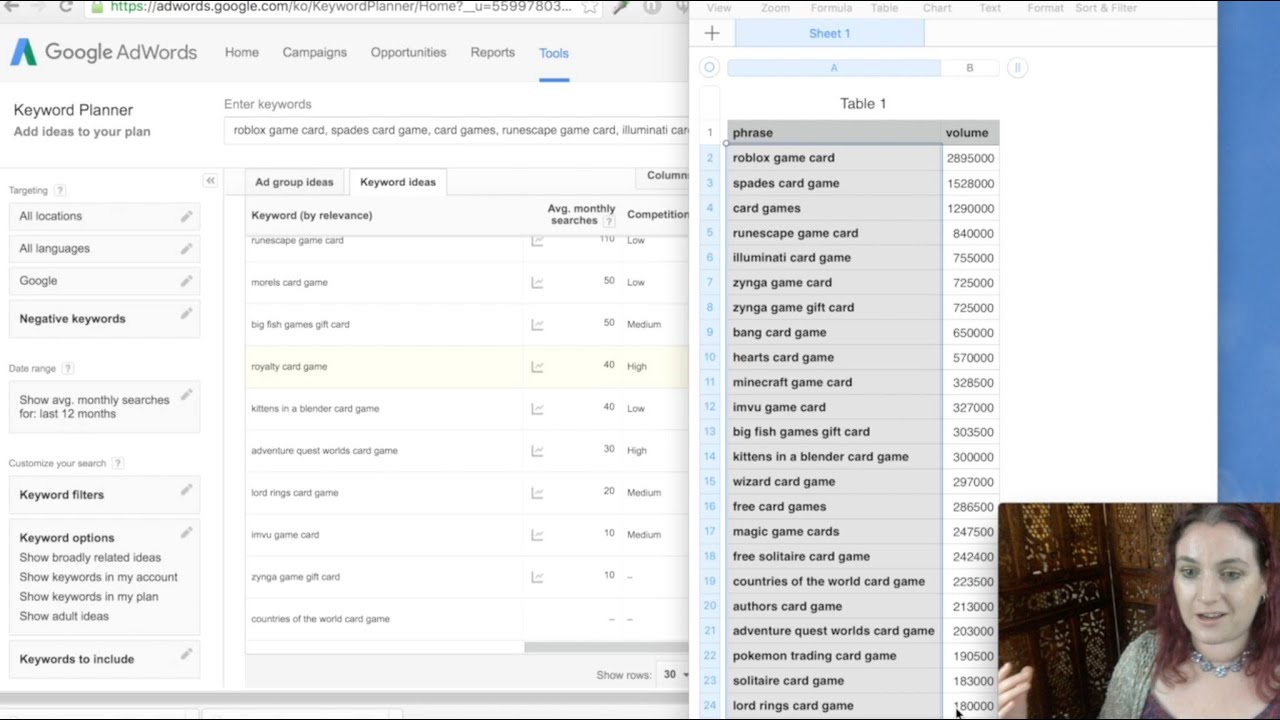Show trend chart for morels card game
The height and width of the screenshot is (720, 1280).
click(537, 283)
